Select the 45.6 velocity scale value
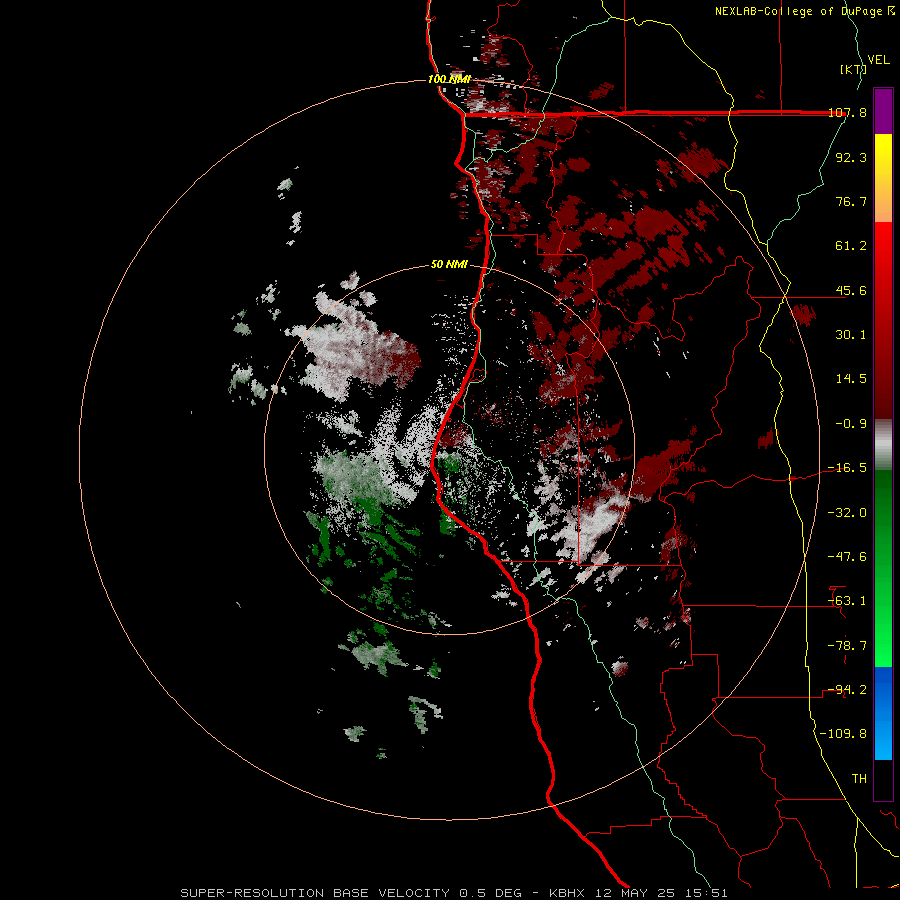This screenshot has height=900, width=900. pyautogui.click(x=851, y=290)
